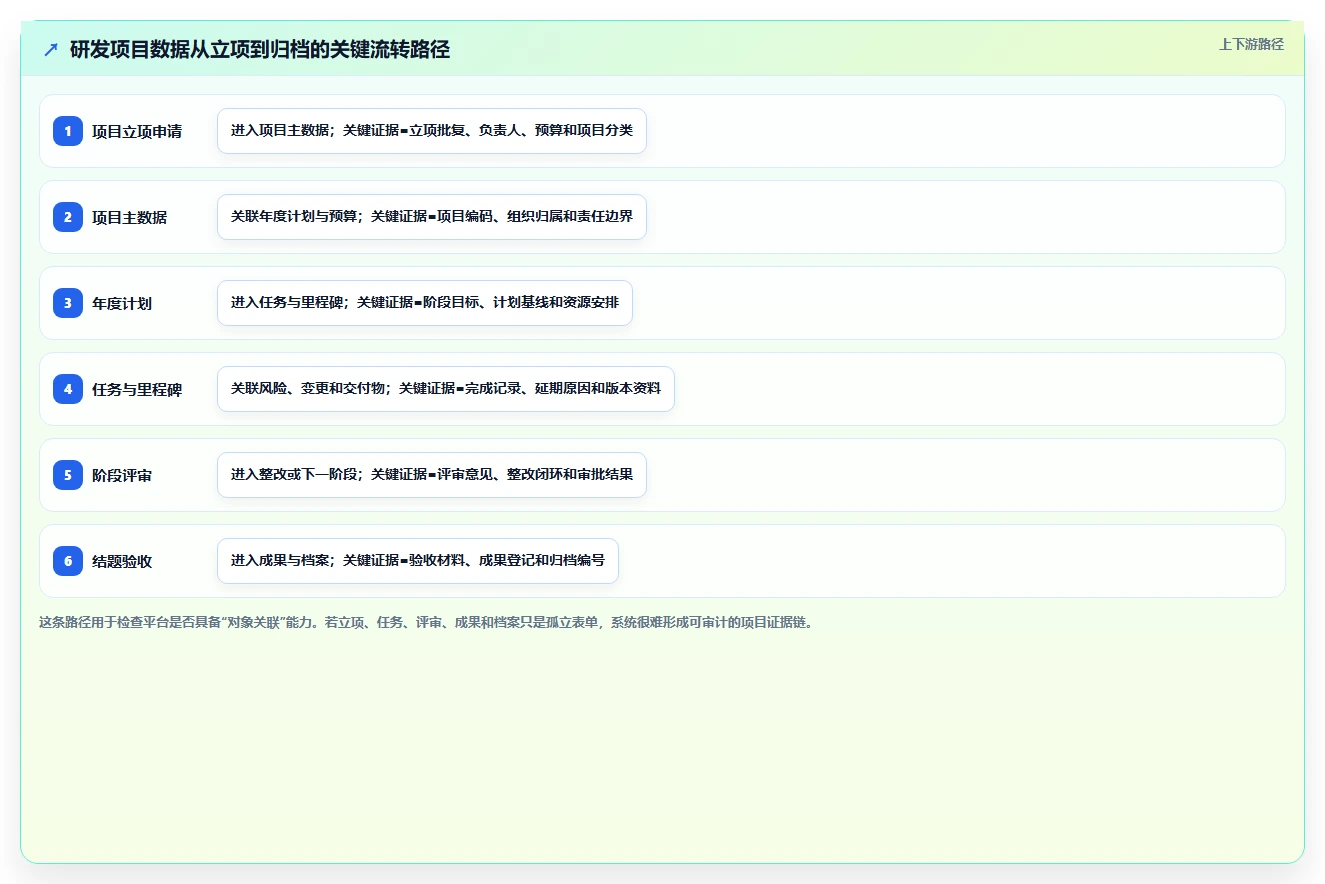This screenshot has height=884, width=1325.
Task: Select the panel title 研发项目数据从立项到归档的关键流转路径
Action: tap(260, 49)
